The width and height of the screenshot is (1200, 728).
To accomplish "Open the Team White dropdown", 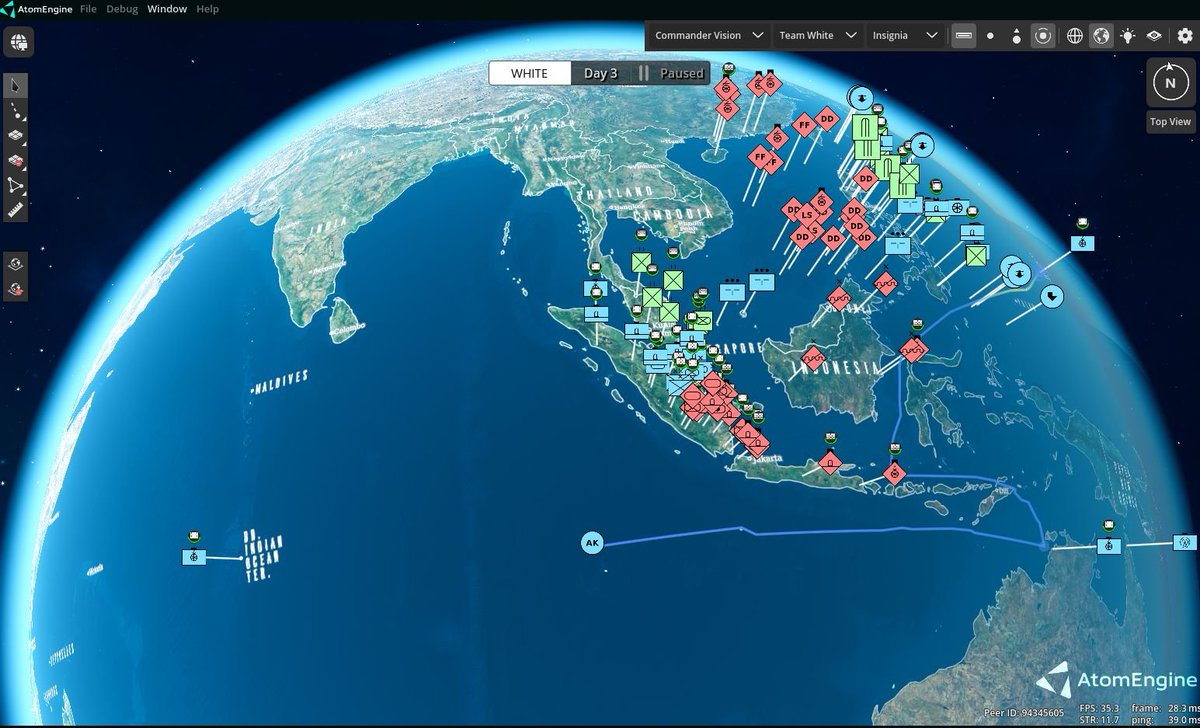I will (818, 35).
